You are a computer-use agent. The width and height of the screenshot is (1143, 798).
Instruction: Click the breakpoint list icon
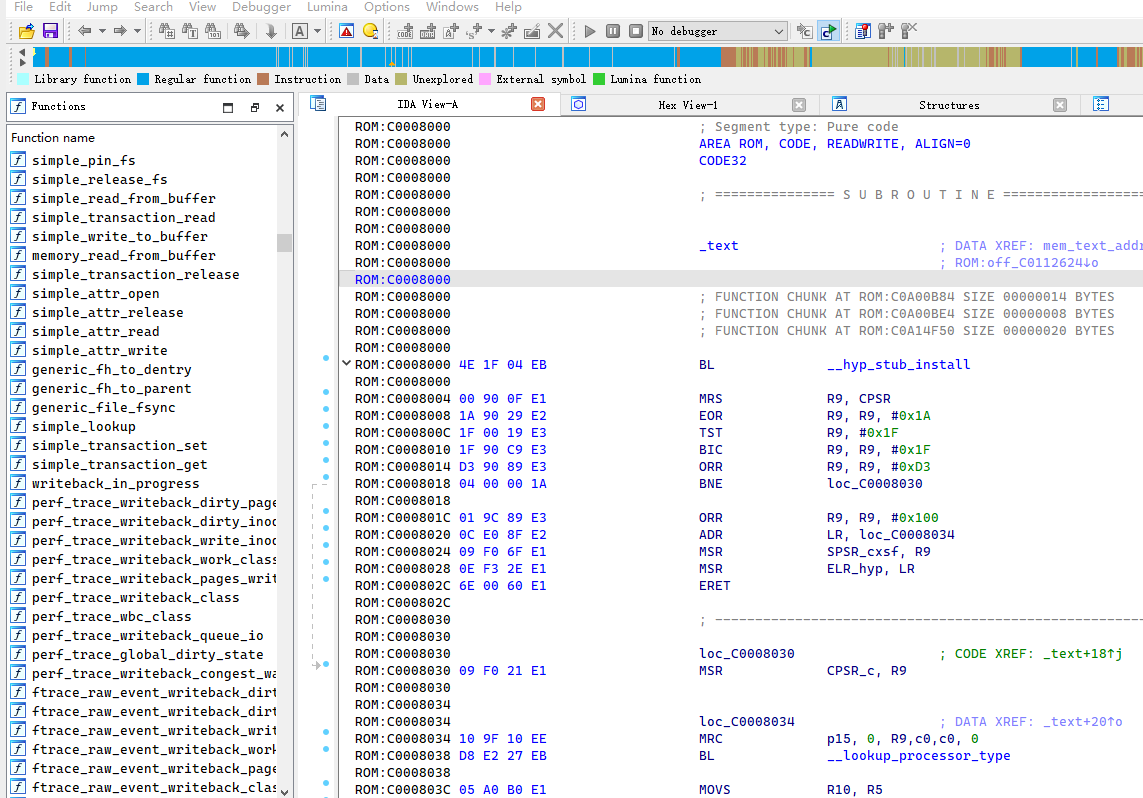862,31
